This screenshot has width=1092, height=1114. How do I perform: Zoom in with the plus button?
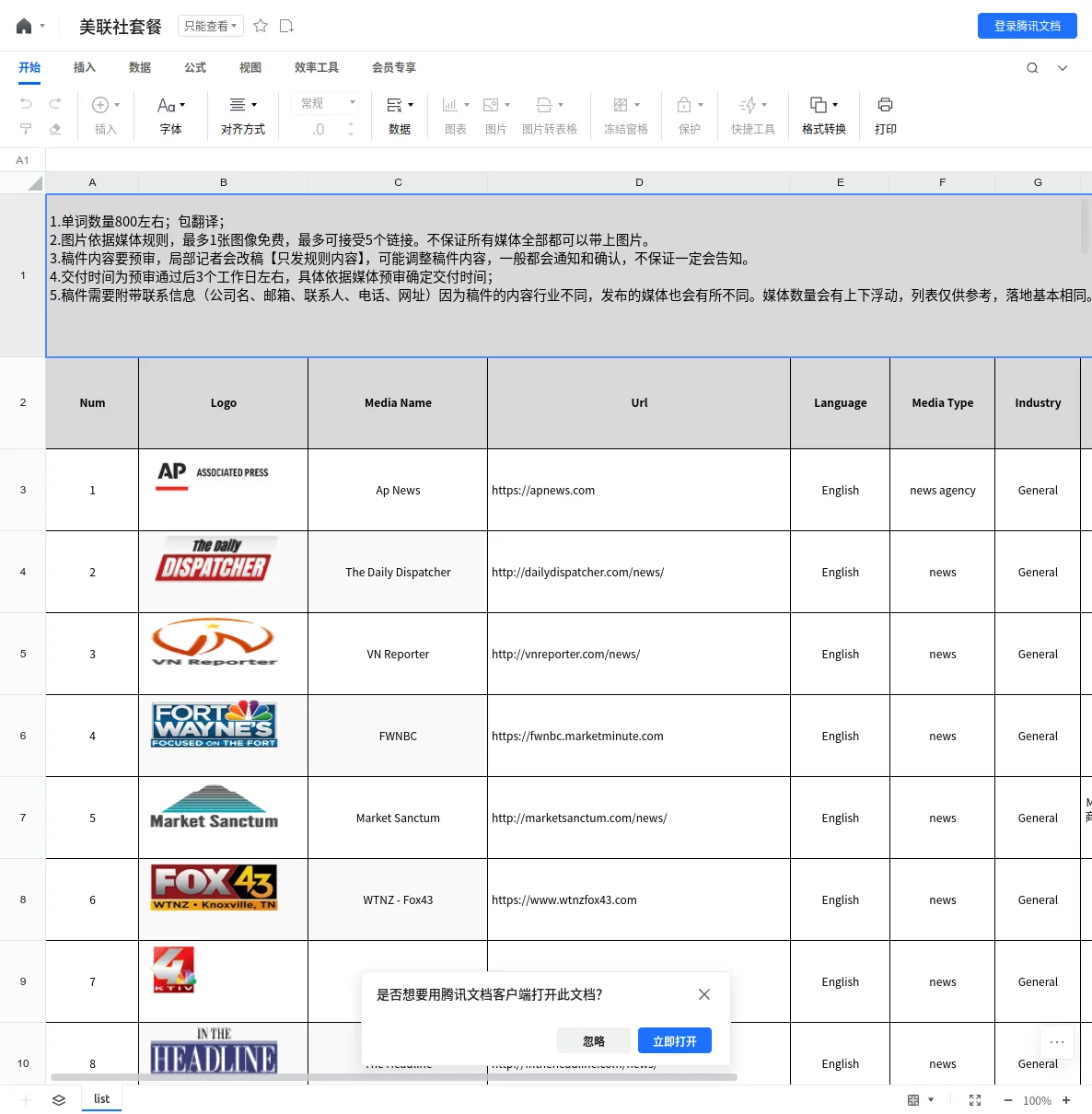tap(1066, 1100)
